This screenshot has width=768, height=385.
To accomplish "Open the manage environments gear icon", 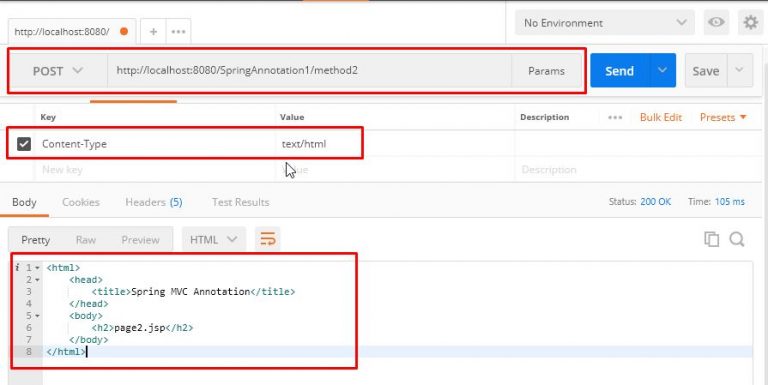I will pos(750,23).
